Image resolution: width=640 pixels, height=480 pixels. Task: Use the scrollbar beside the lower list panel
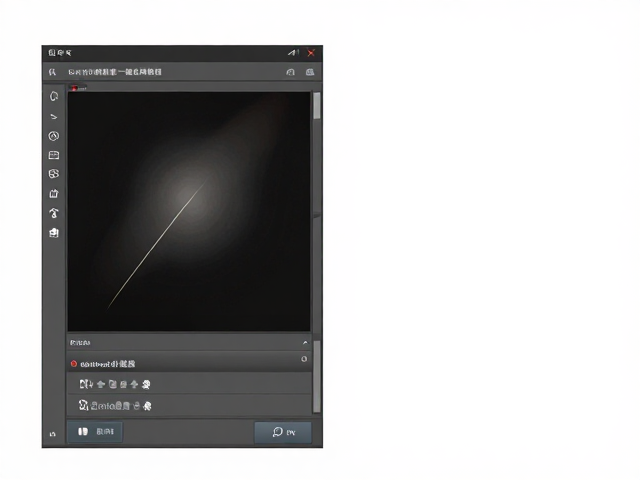pyautogui.click(x=317, y=376)
